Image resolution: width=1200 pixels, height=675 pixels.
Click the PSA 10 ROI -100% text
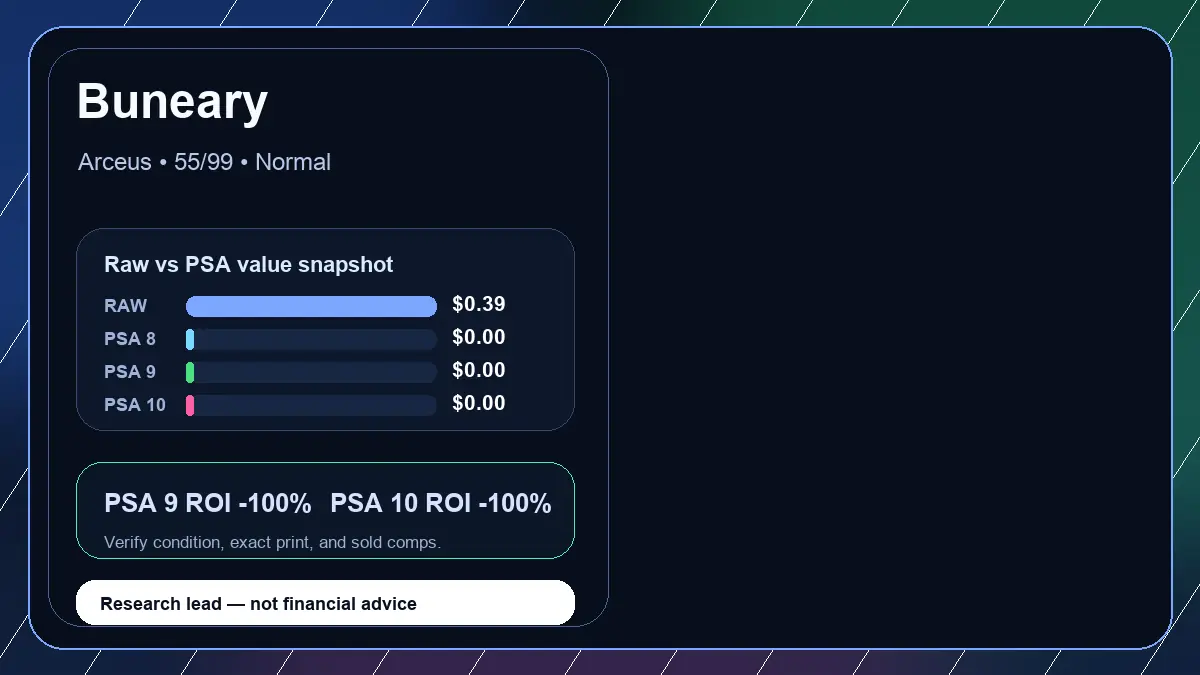[x=441, y=504]
